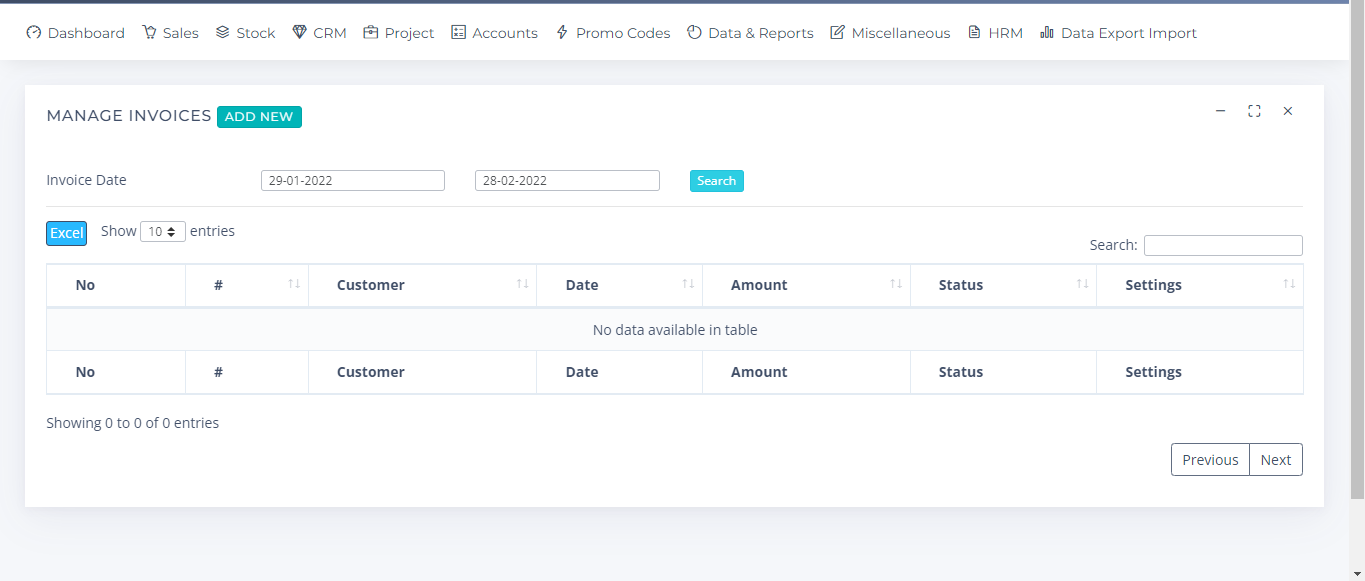Image resolution: width=1365 pixels, height=581 pixels.
Task: Minimize the Manage Invoices panel
Action: 1220,111
